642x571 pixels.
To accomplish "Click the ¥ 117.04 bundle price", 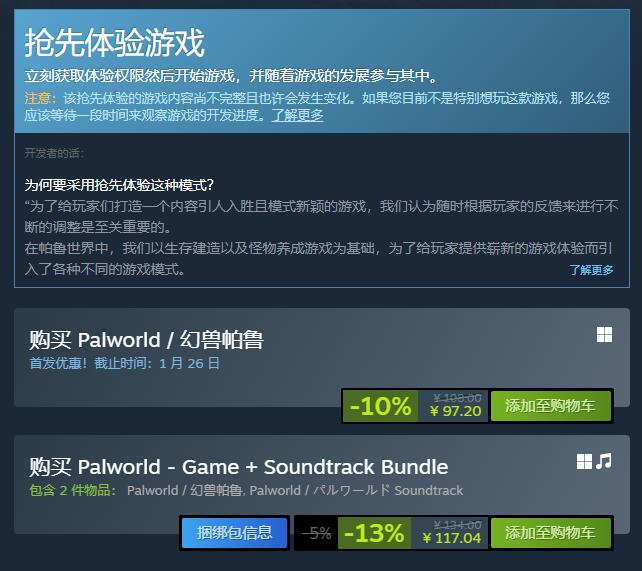I will [x=452, y=538].
